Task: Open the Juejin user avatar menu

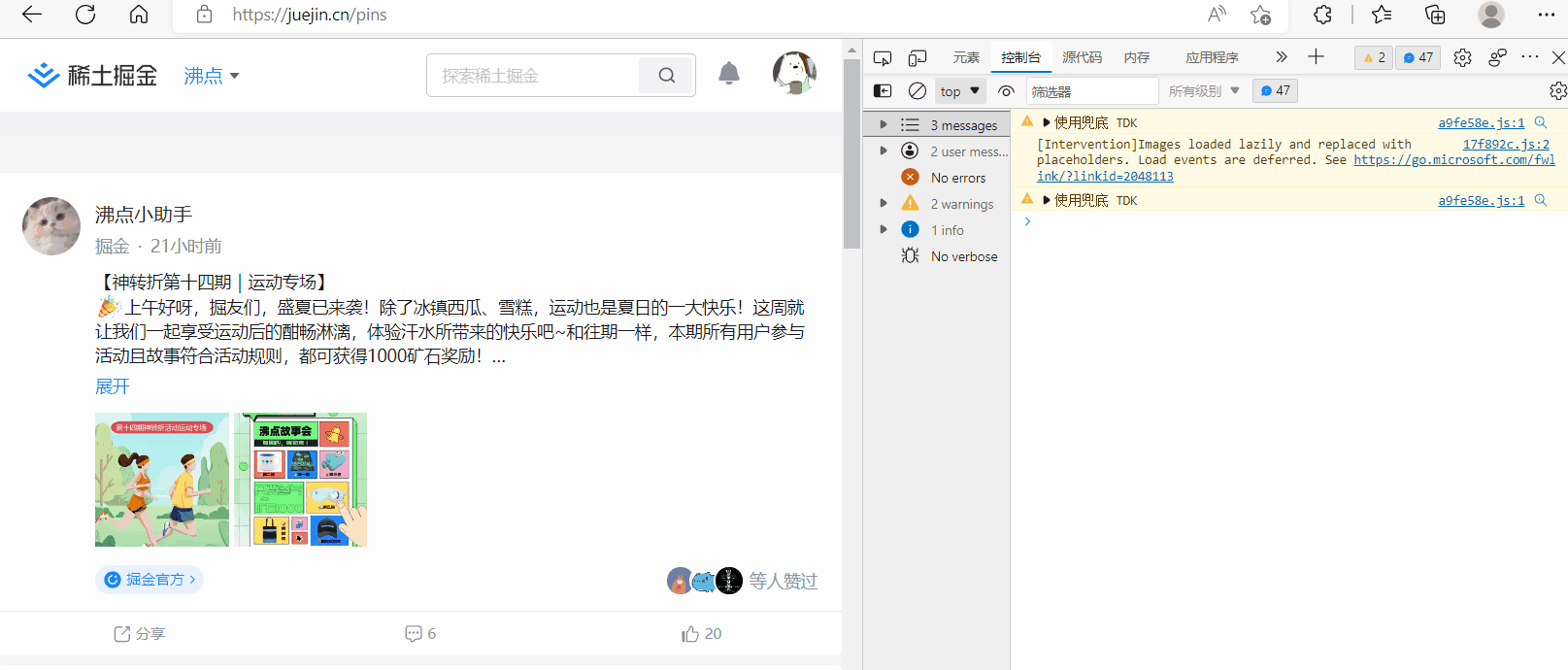Action: tap(794, 74)
